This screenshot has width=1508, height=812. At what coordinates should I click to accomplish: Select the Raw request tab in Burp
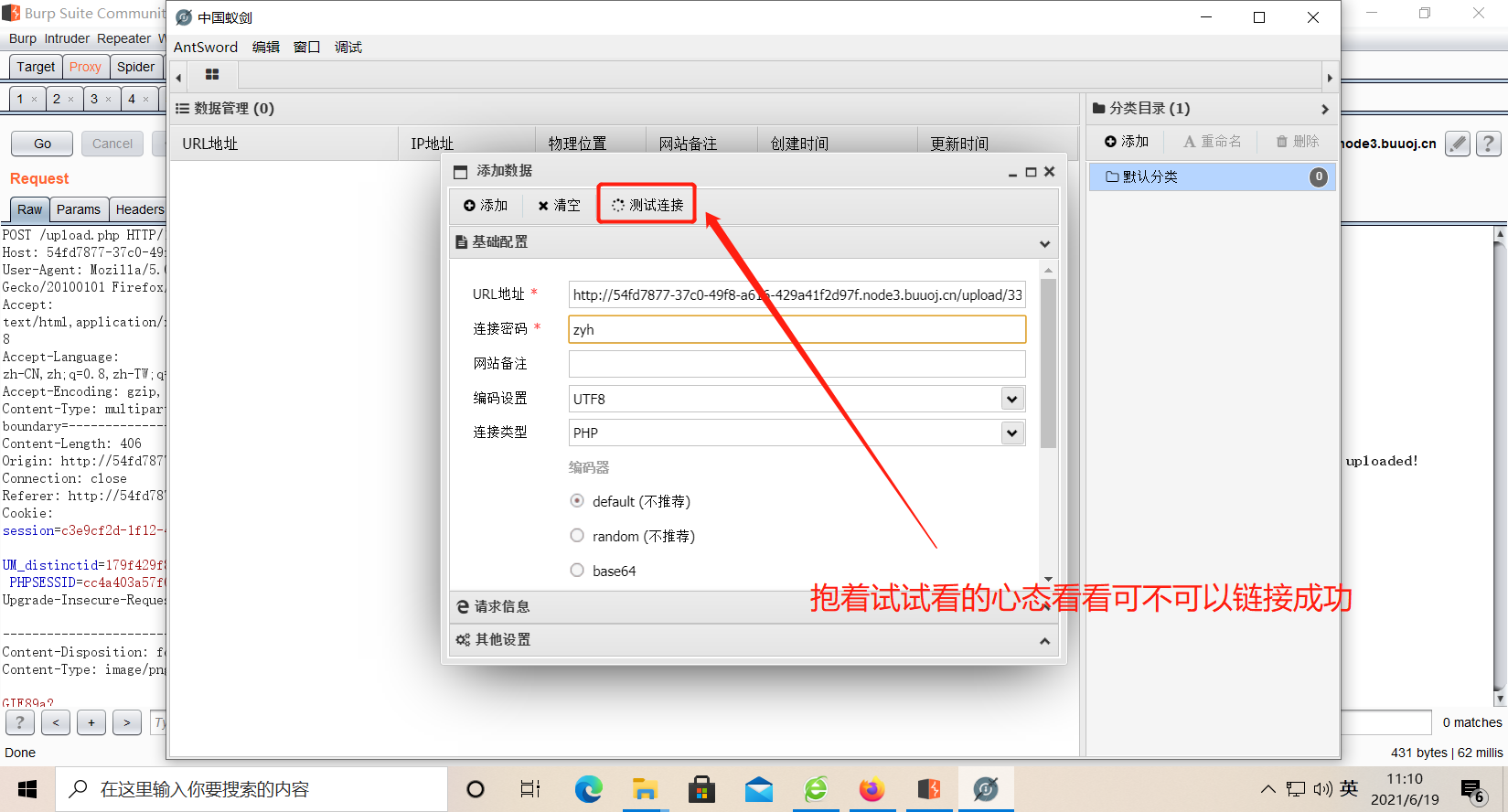tap(29, 209)
